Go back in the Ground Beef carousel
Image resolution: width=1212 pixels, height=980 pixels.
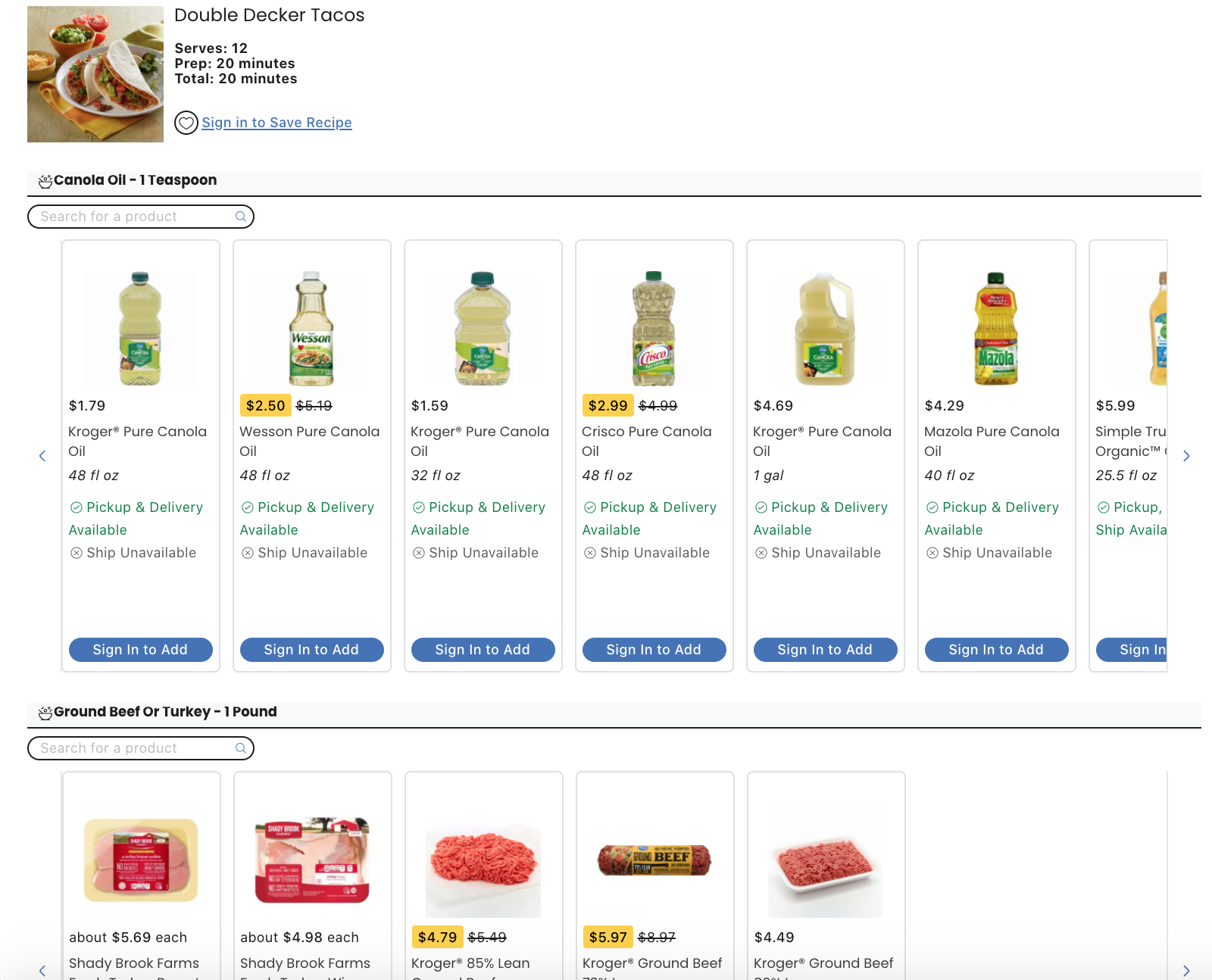42,970
